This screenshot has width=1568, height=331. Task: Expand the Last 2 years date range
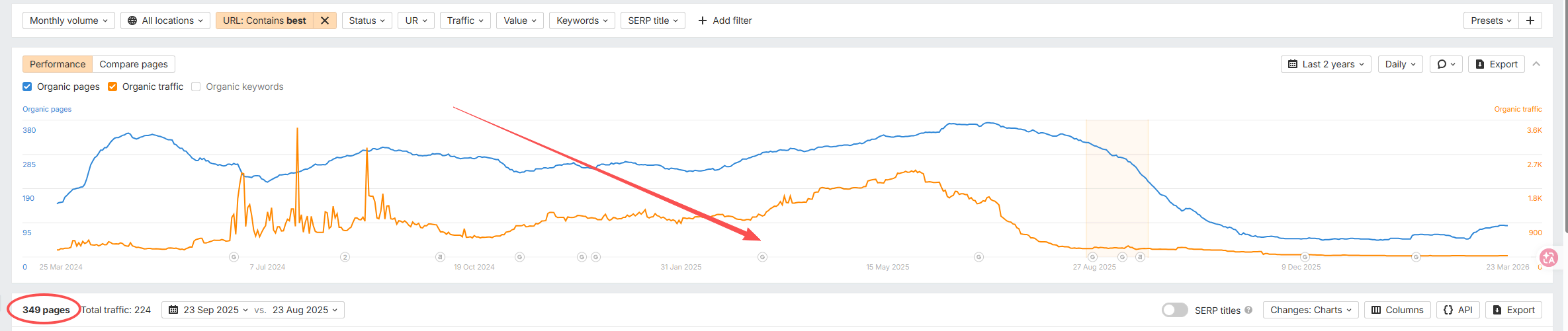point(1326,64)
